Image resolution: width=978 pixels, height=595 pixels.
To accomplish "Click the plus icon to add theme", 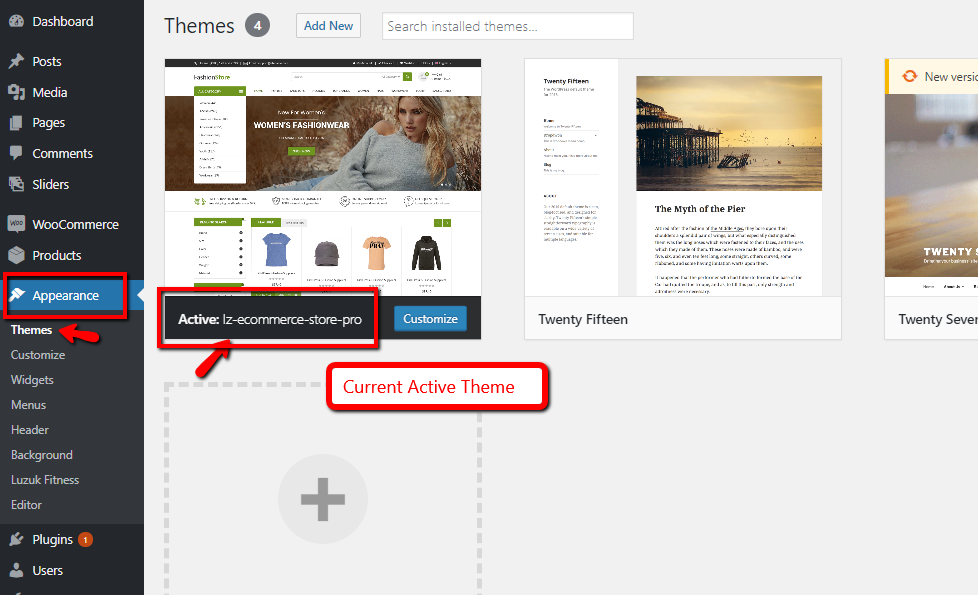I will click(x=322, y=499).
